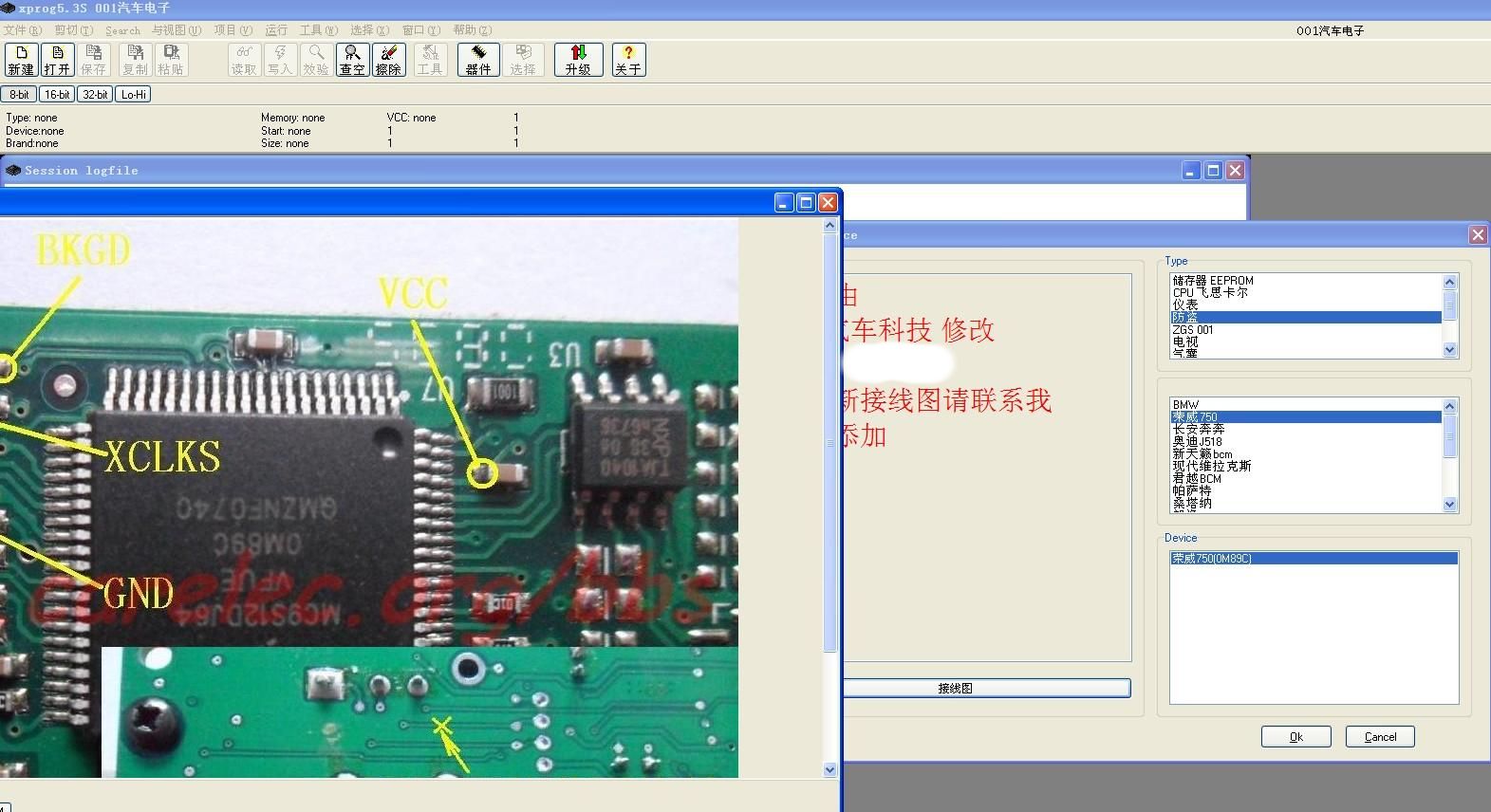The width and height of the screenshot is (1491, 812).
Task: Open the 窗口 (Window) menu
Action: pyautogui.click(x=421, y=30)
